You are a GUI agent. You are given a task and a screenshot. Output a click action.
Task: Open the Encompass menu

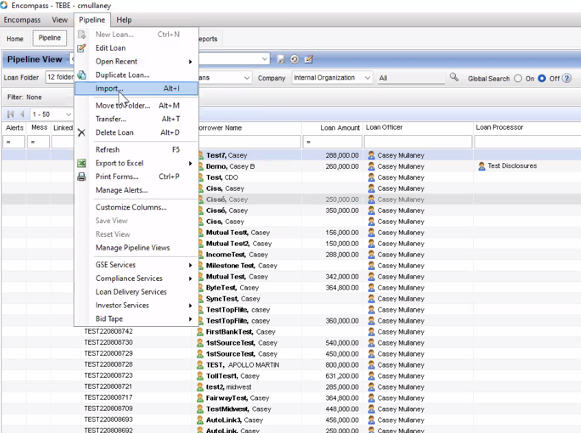click(22, 20)
